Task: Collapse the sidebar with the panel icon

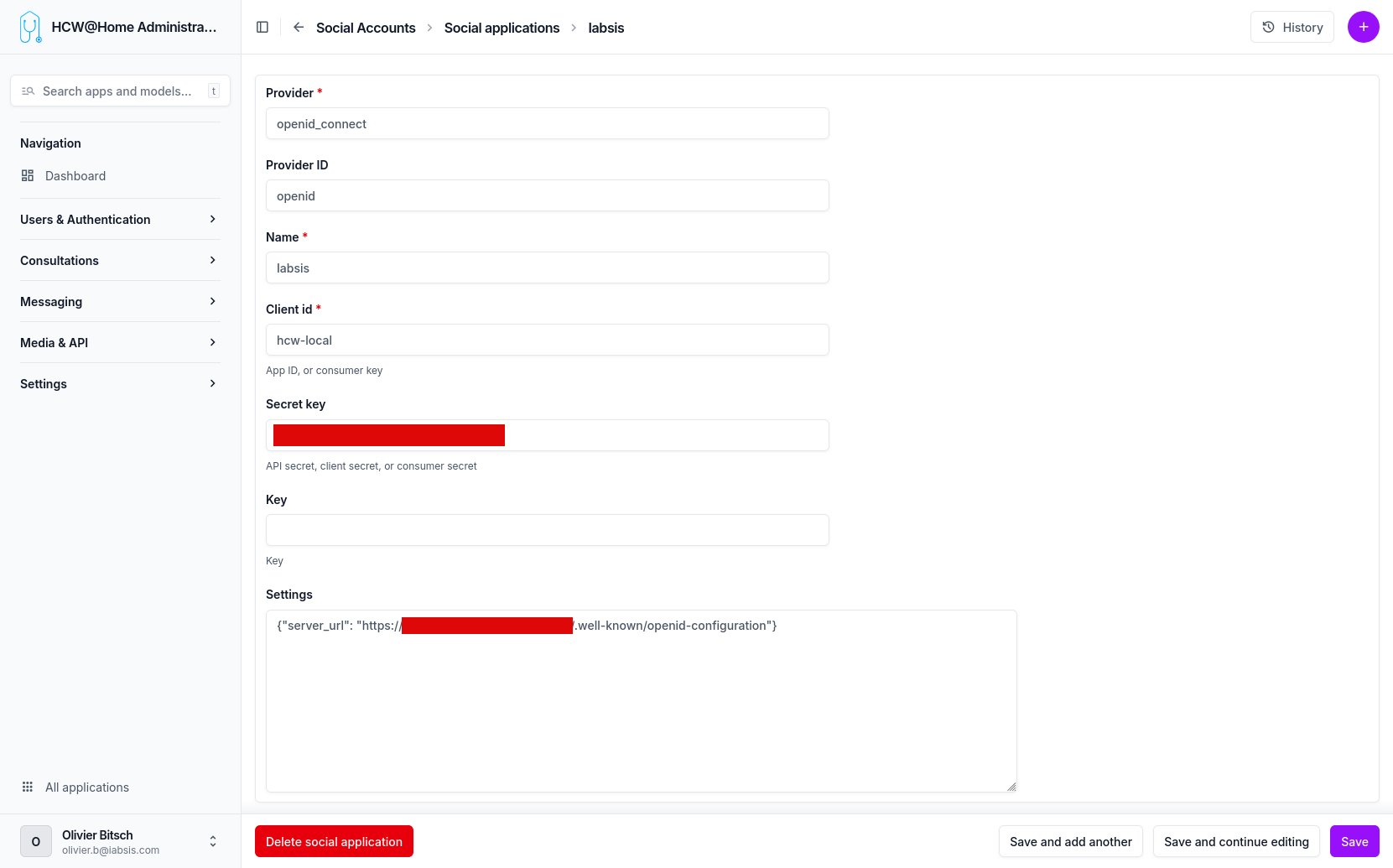Action: click(x=262, y=27)
